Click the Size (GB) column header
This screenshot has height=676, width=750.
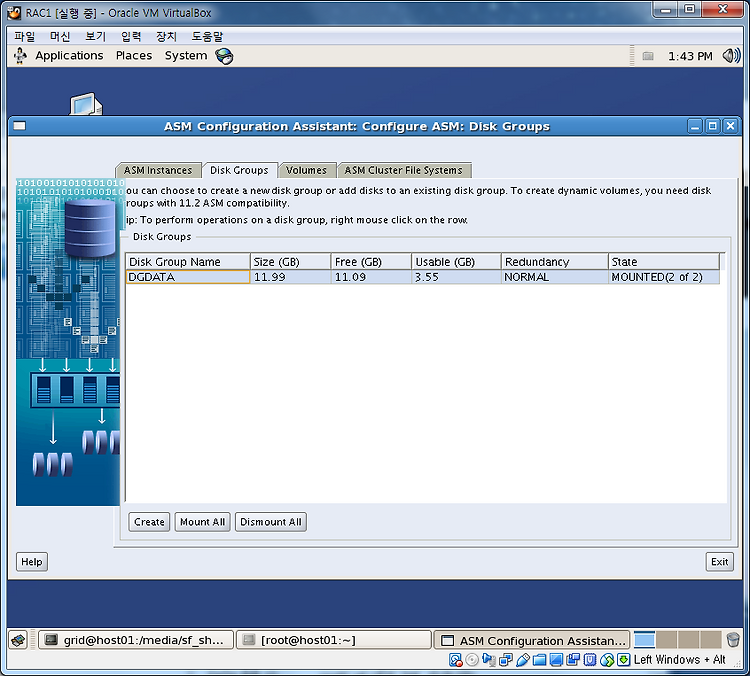(290, 262)
